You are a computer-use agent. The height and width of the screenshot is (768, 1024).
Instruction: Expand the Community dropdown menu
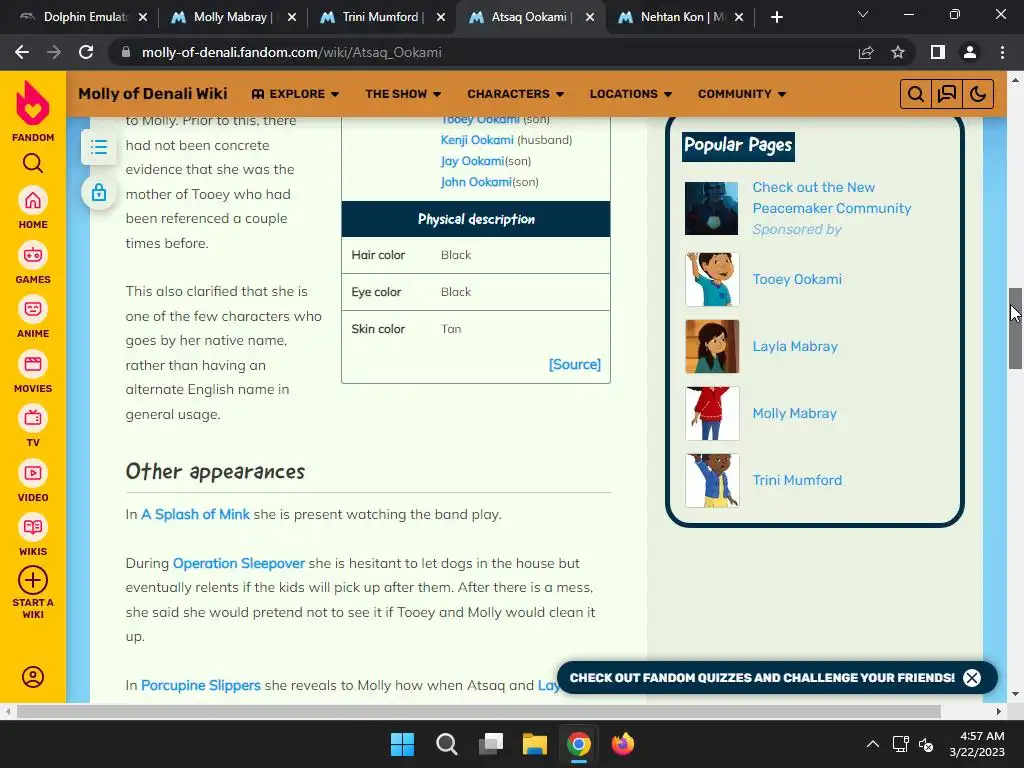pos(742,94)
